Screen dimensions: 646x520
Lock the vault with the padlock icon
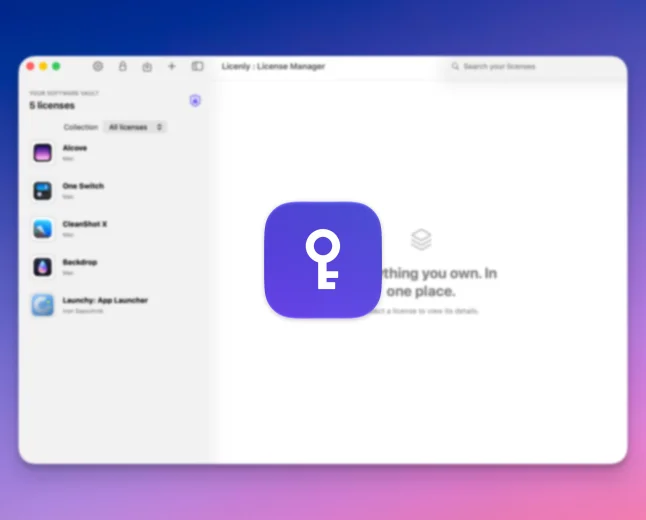click(122, 66)
